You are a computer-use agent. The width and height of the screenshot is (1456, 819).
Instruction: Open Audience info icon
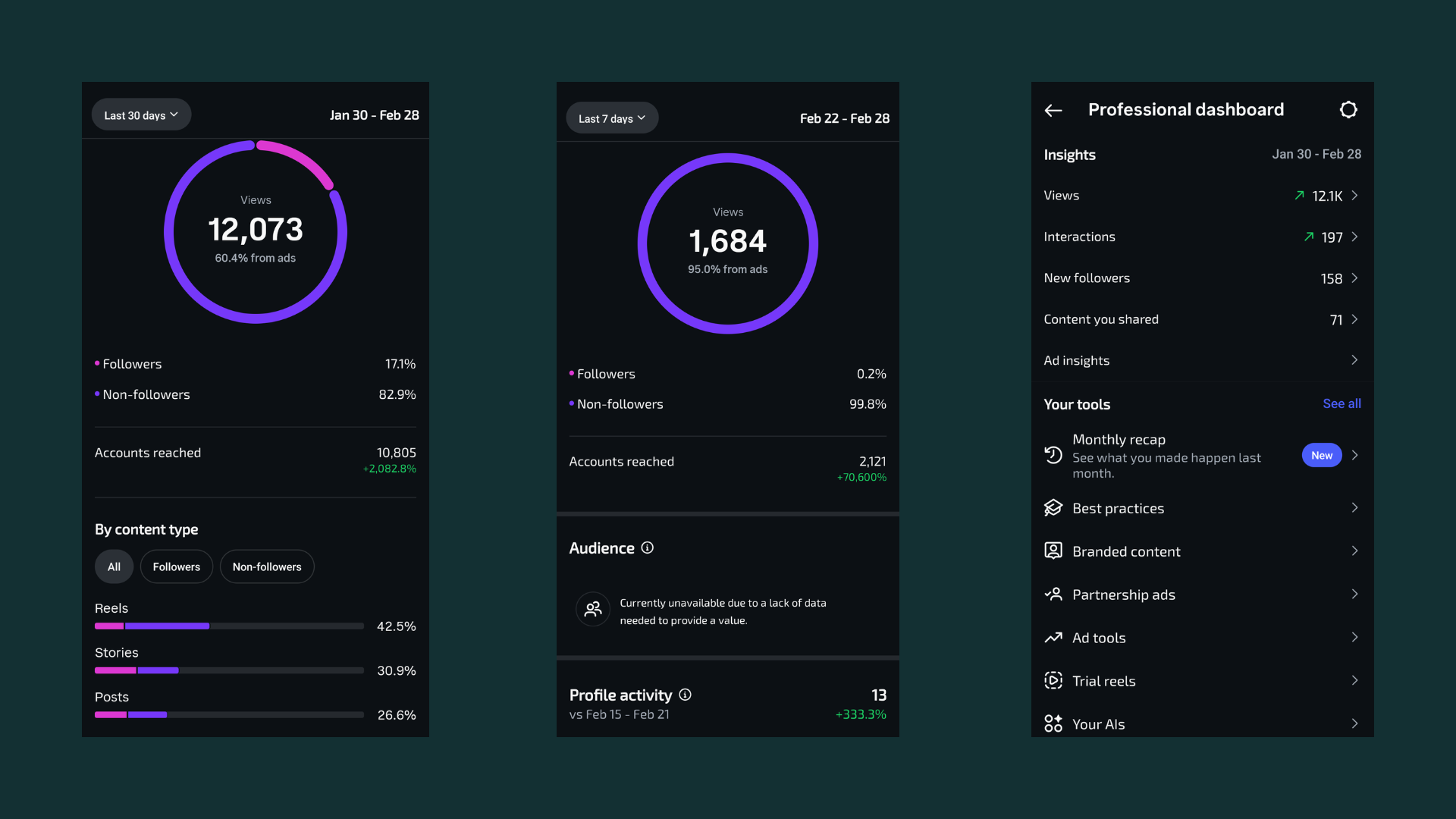648,548
